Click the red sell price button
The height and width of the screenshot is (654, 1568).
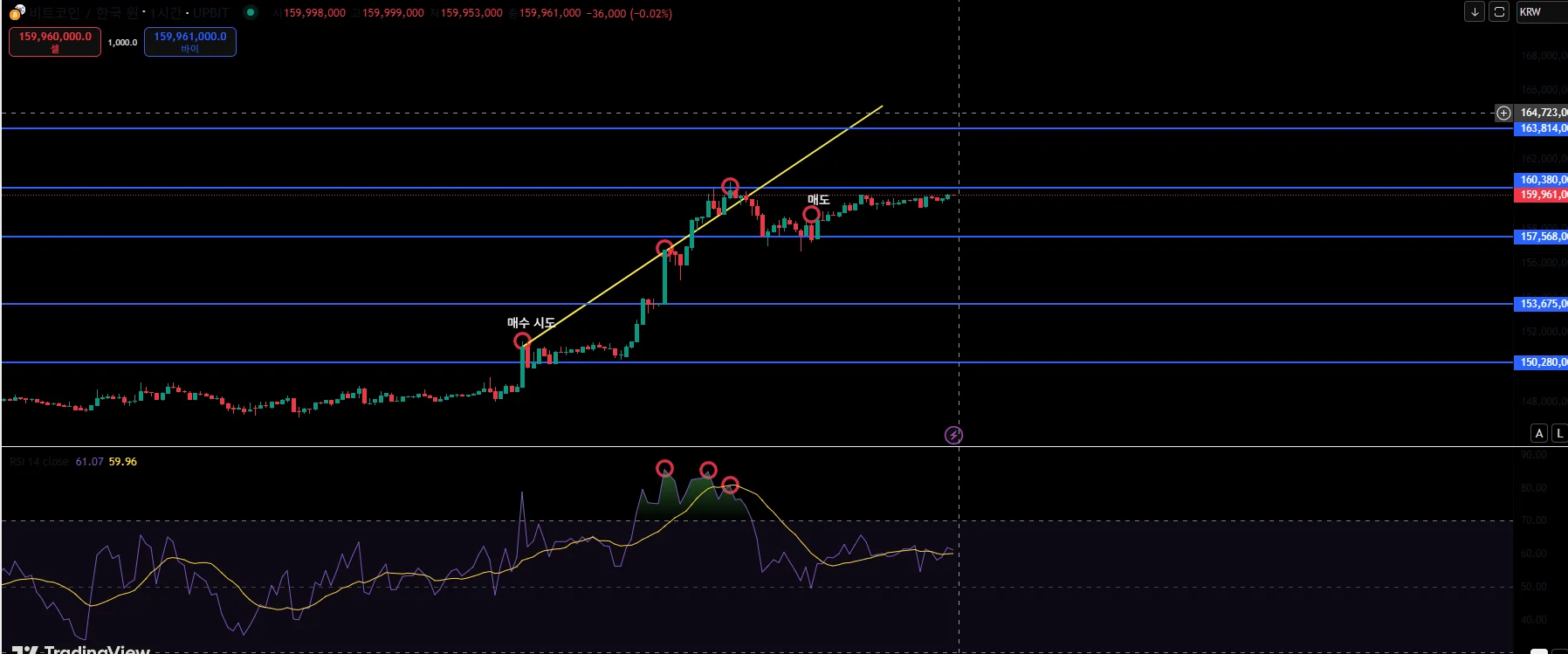[x=55, y=42]
